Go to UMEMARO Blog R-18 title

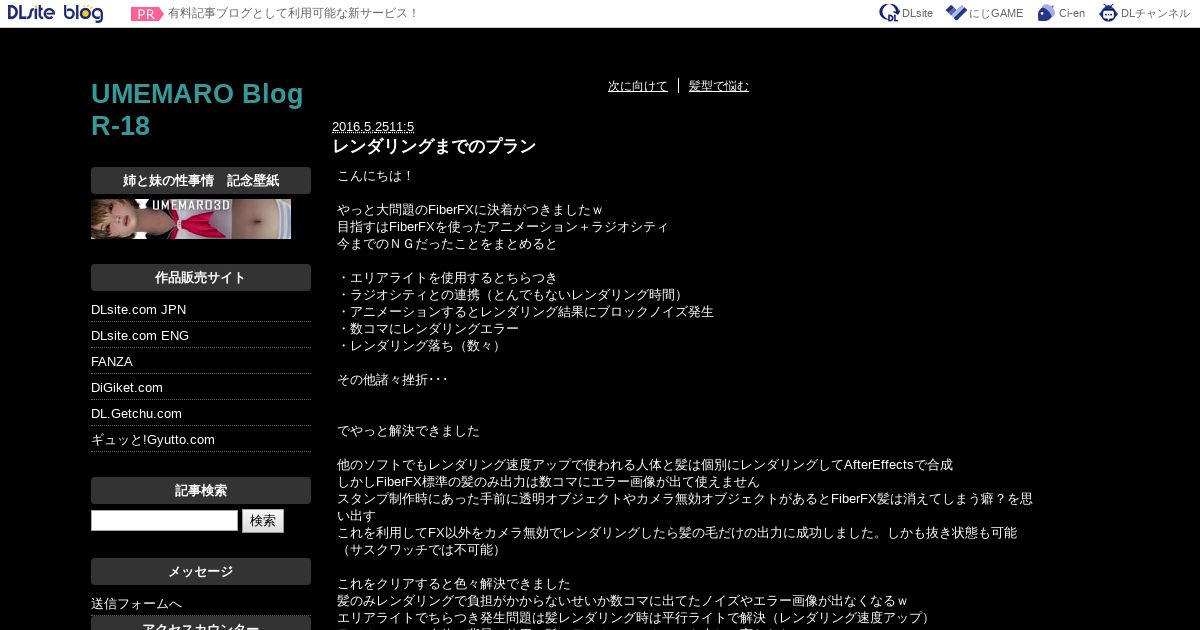coord(197,110)
